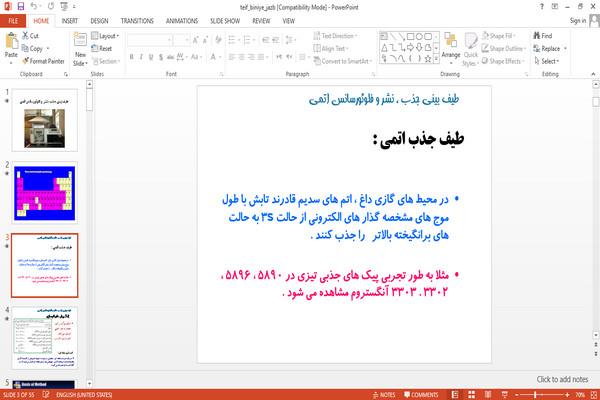600x400 pixels.
Task: Click spell check icon in status bar
Action: [46, 395]
